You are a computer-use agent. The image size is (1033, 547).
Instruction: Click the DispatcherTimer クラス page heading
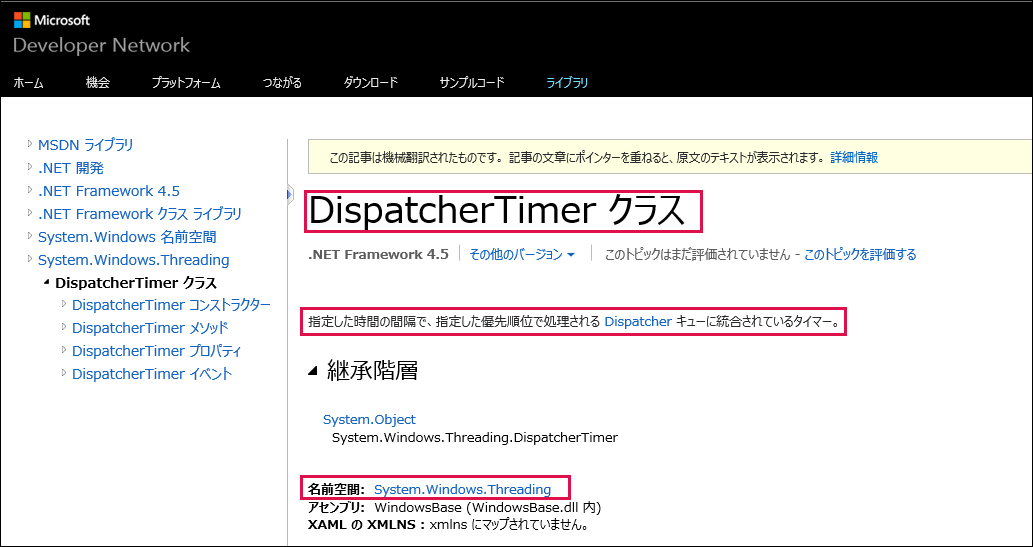pyautogui.click(x=498, y=212)
